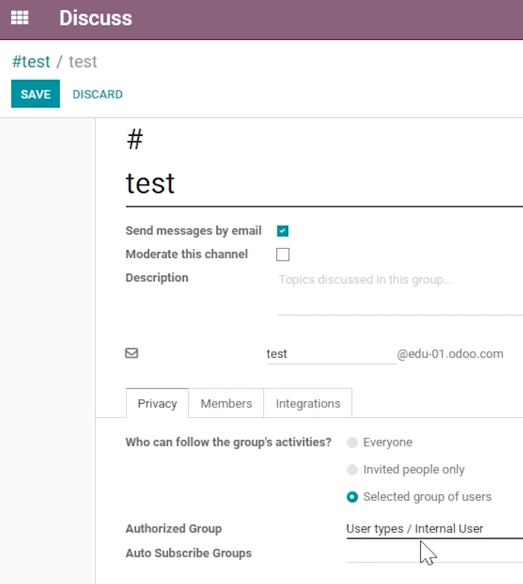Click the channel name field test
The image size is (523, 584).
pyautogui.click(x=324, y=184)
